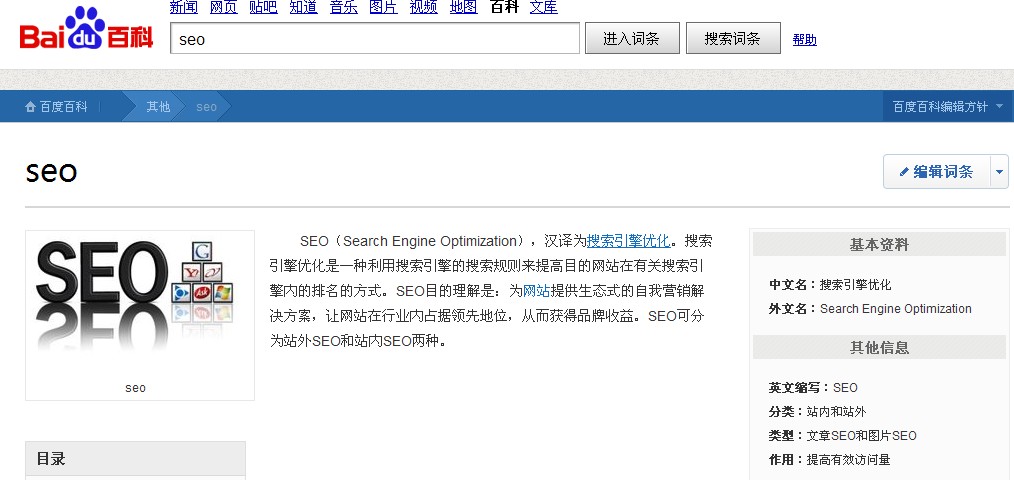Click the 类型：文章SEO和图片SEO entry
Viewport: 1014px width, 480px height.
(843, 435)
